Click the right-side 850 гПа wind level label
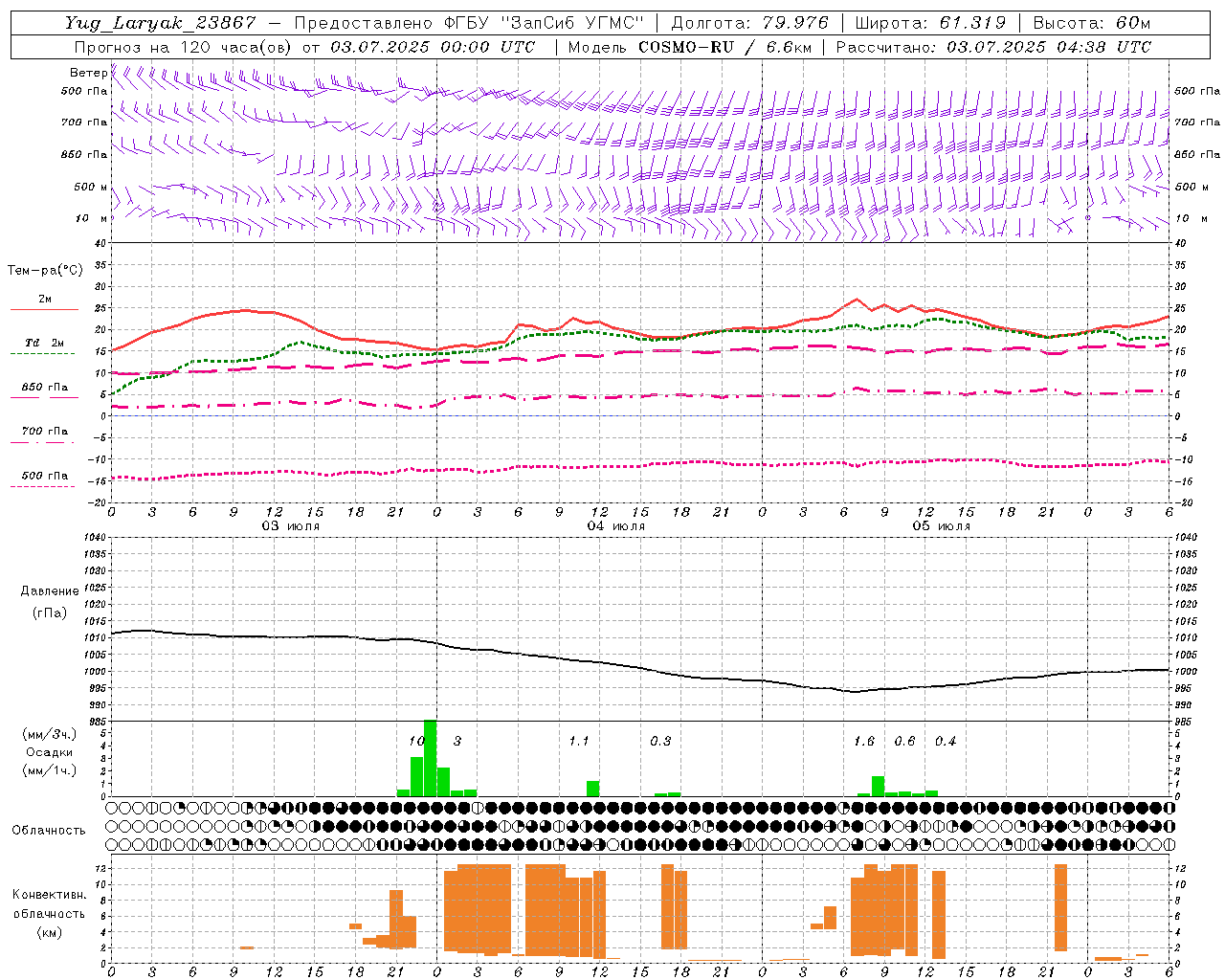Image resolution: width=1225 pixels, height=980 pixels. click(x=1197, y=154)
